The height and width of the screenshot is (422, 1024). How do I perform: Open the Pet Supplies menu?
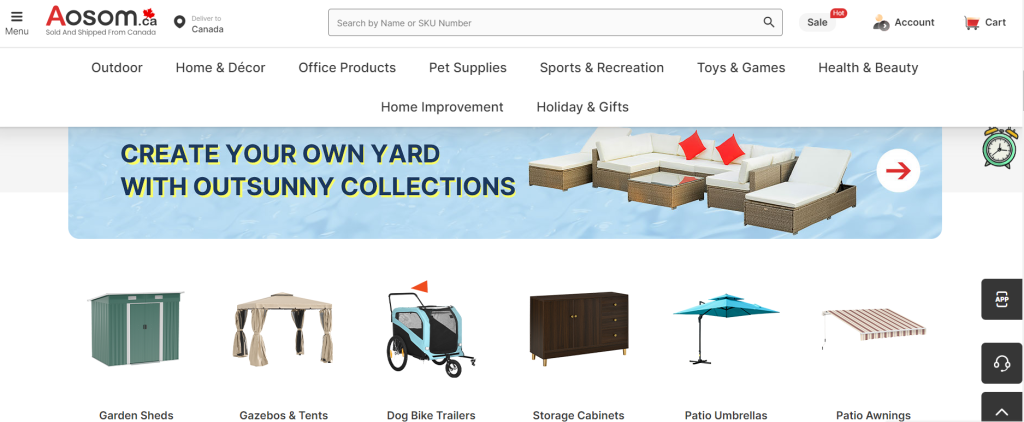click(468, 68)
